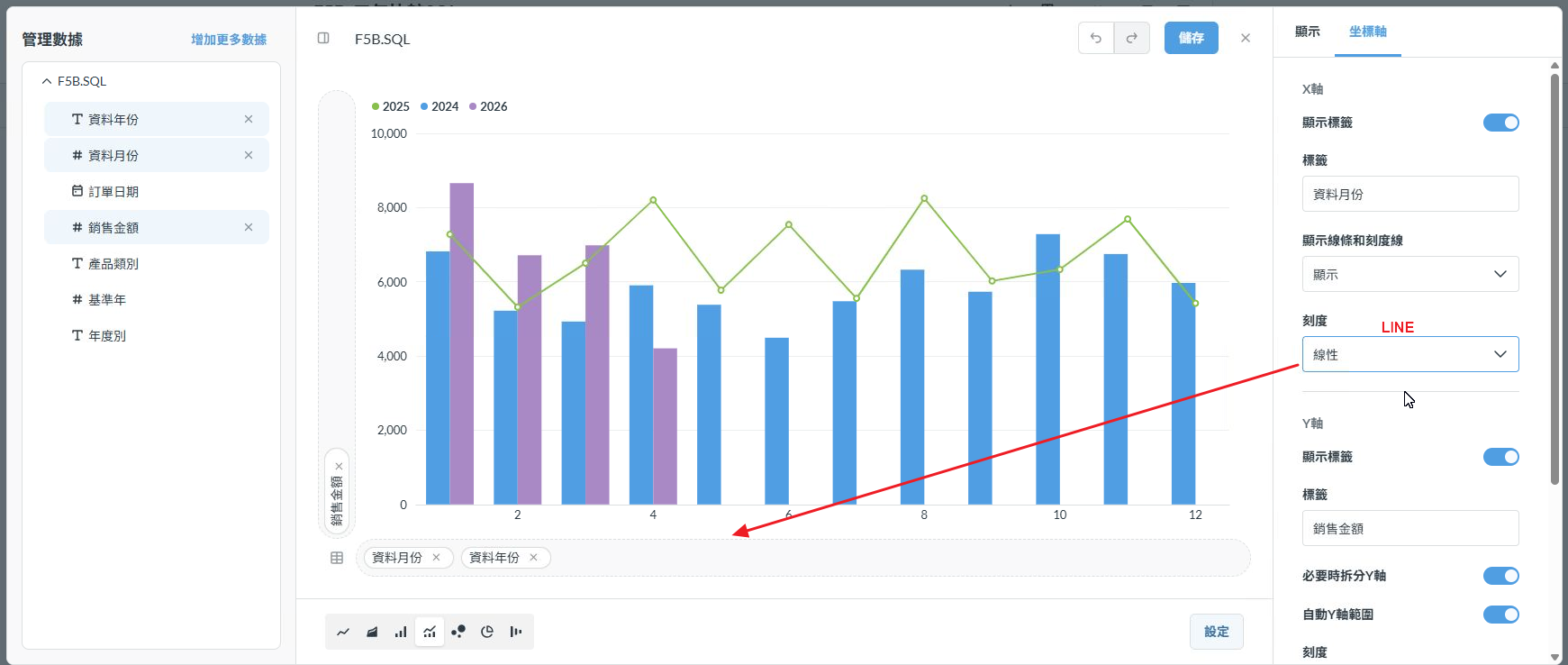The height and width of the screenshot is (665, 1568).
Task: Select the pie chart type icon
Action: (487, 632)
